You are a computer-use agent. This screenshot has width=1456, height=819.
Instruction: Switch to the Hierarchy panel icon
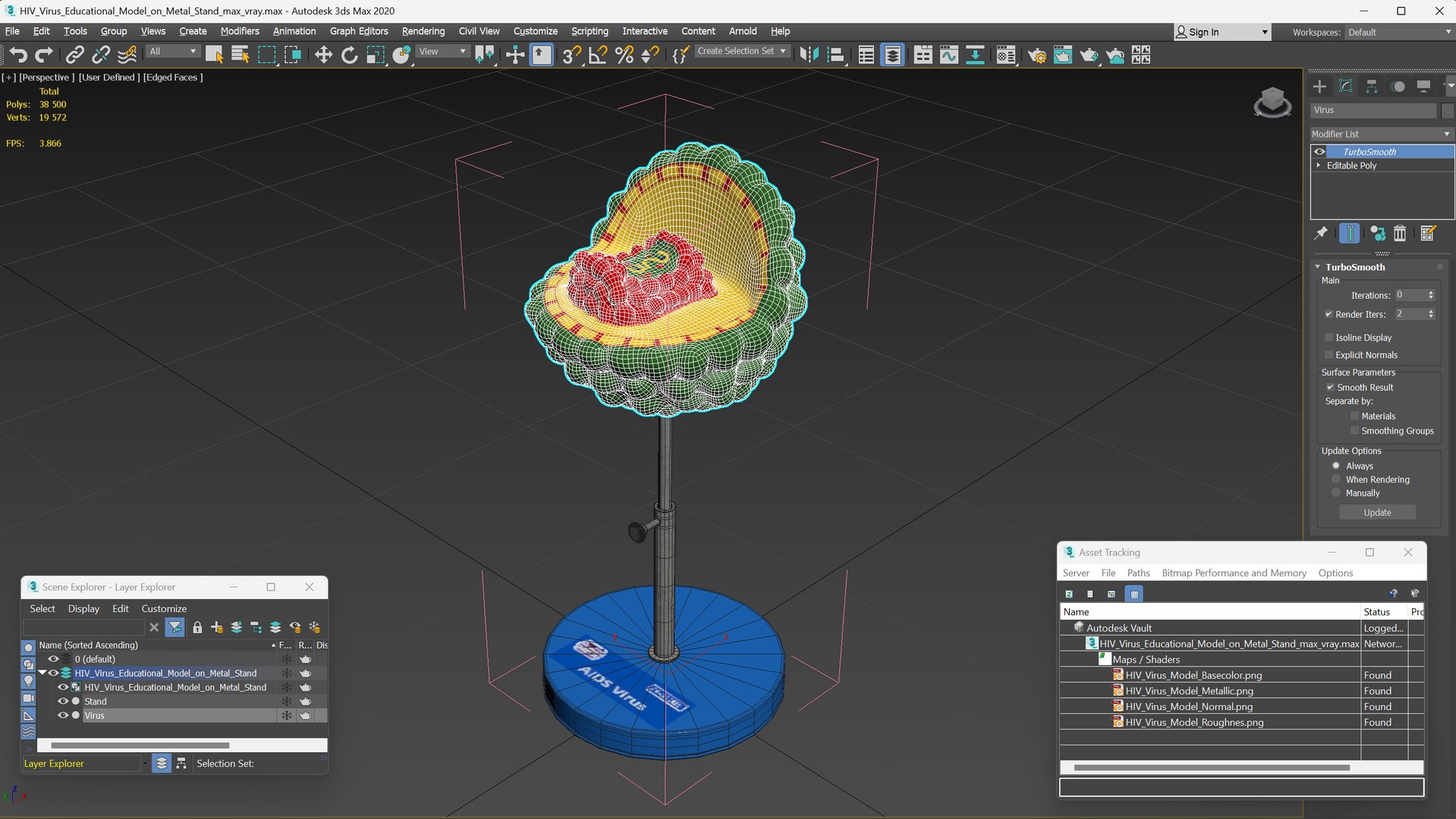[x=1371, y=86]
